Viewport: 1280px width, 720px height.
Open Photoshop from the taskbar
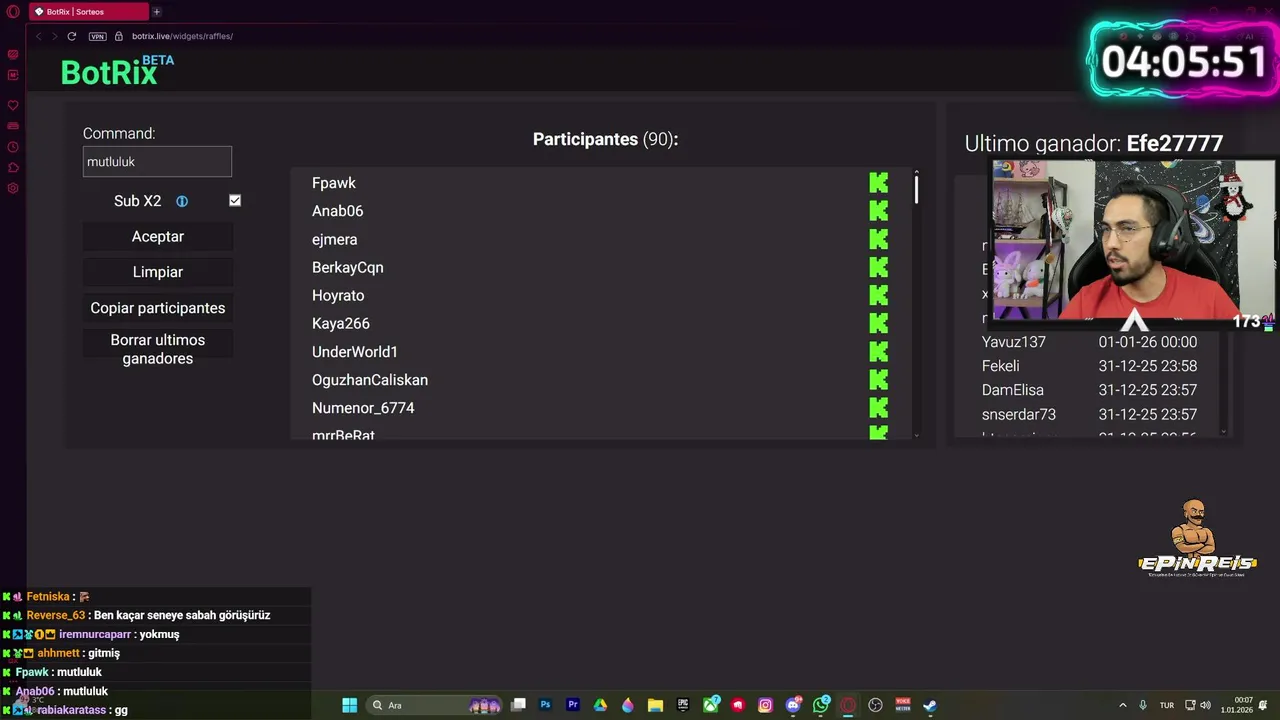(545, 705)
